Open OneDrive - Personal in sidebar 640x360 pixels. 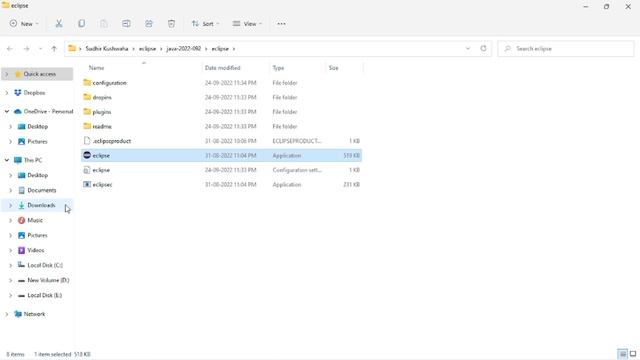pos(48,111)
